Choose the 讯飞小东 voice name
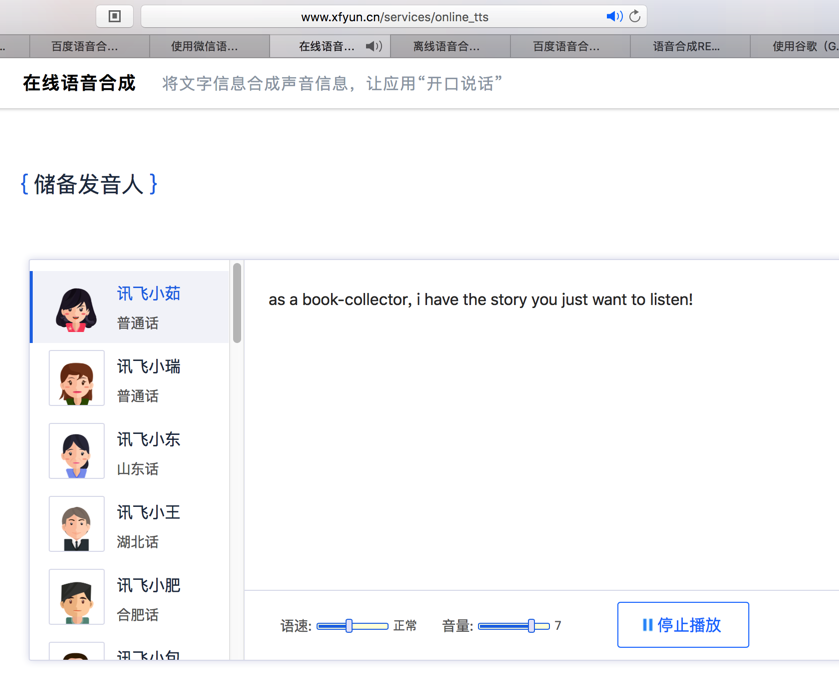 149,439
